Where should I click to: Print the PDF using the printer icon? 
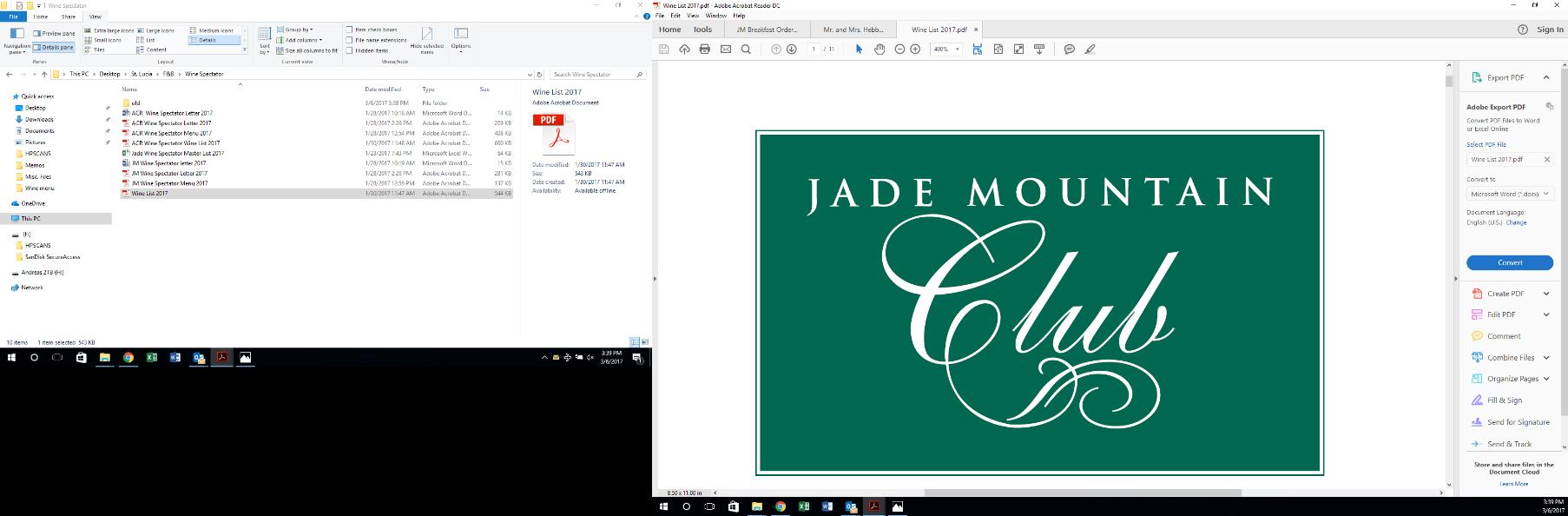(x=704, y=50)
